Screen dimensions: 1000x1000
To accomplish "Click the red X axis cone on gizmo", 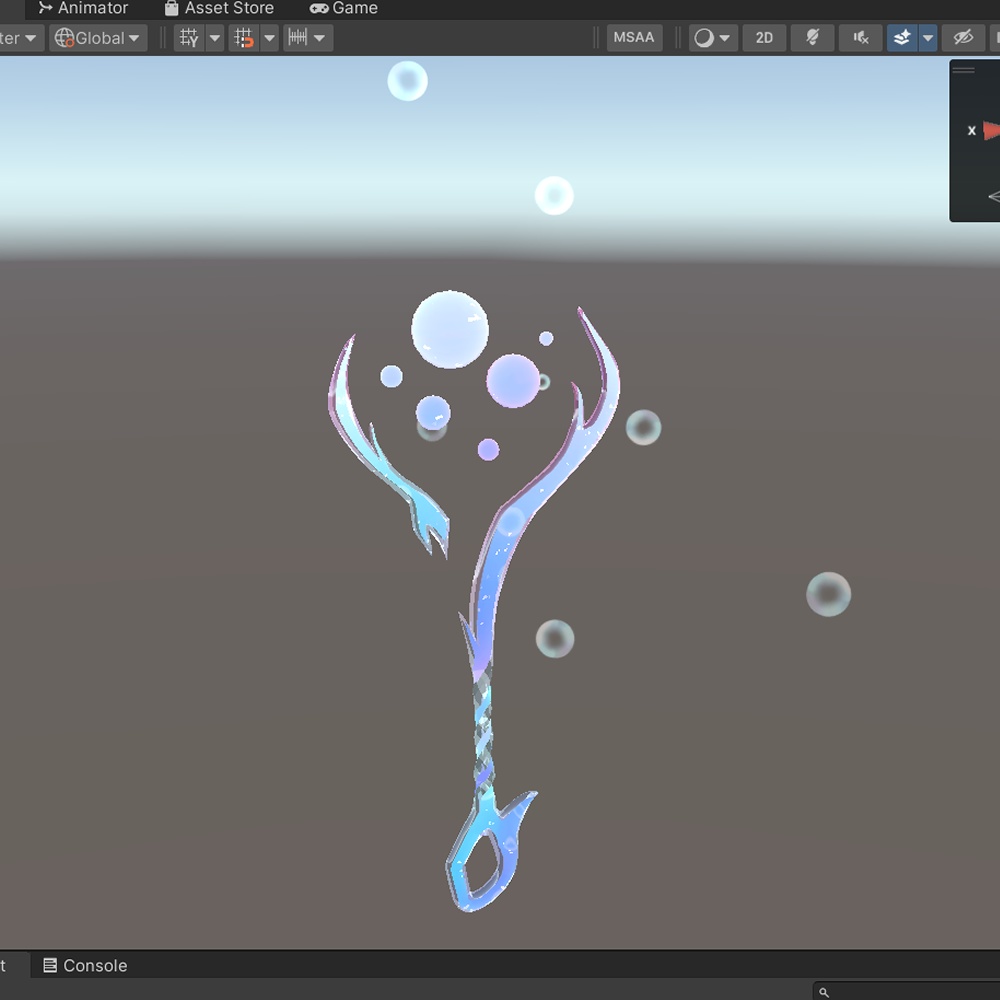I will click(992, 131).
